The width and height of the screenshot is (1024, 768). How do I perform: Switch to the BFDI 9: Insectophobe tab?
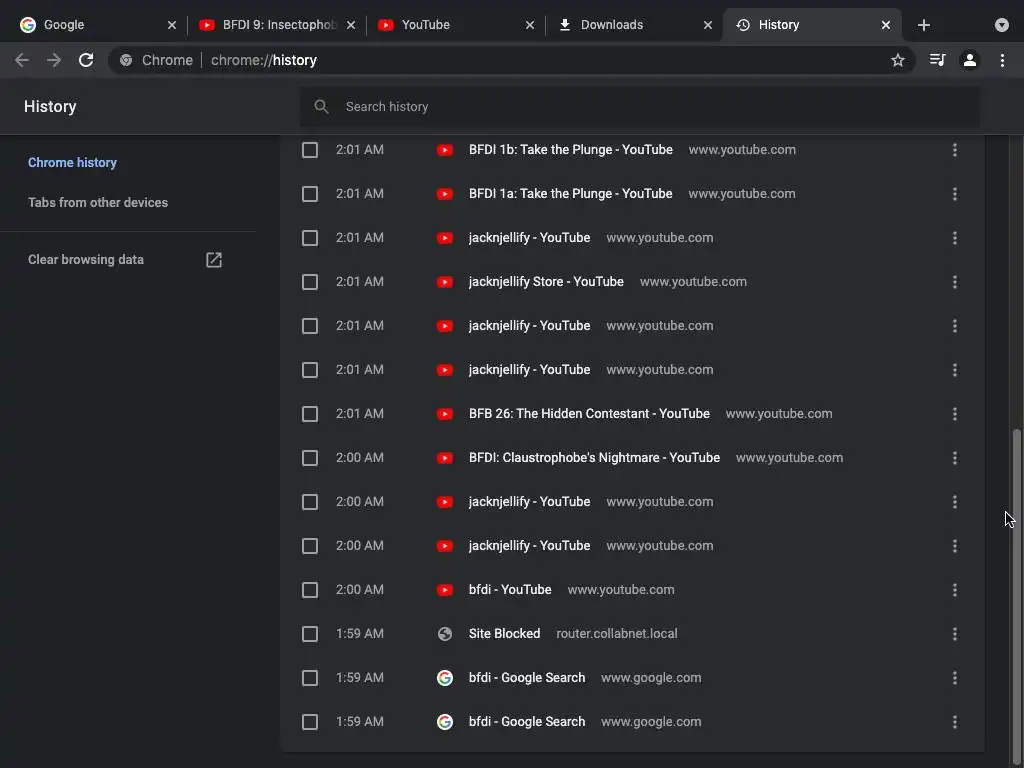tap(277, 25)
